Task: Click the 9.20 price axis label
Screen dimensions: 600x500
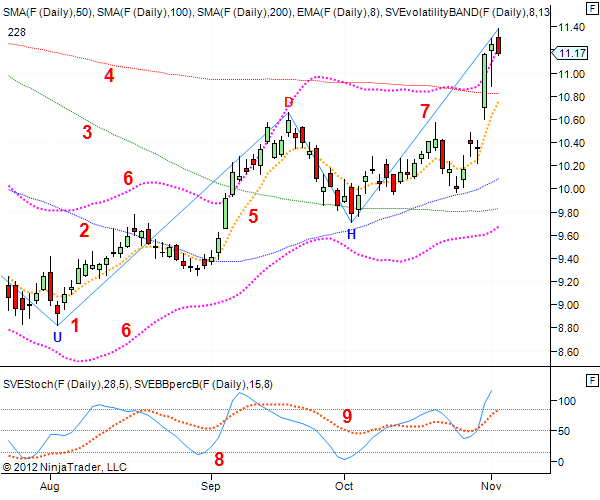Action: pos(569,282)
